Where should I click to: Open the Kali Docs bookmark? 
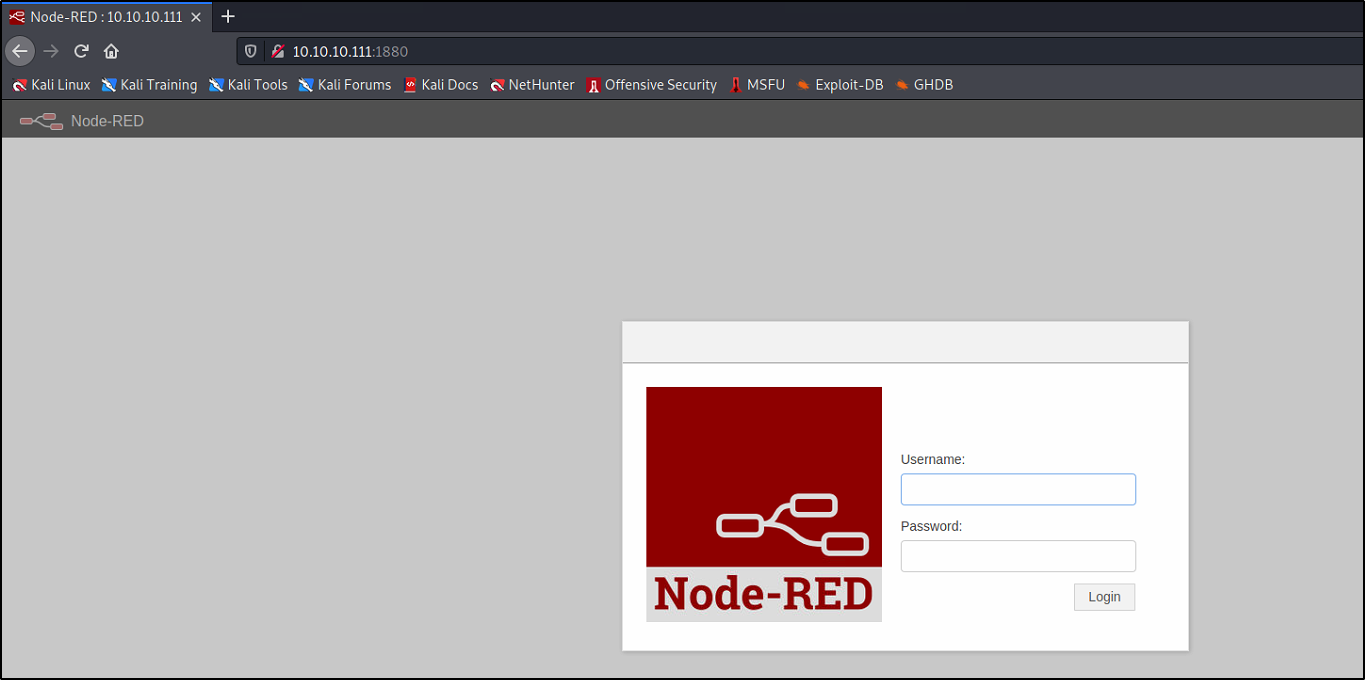(441, 85)
